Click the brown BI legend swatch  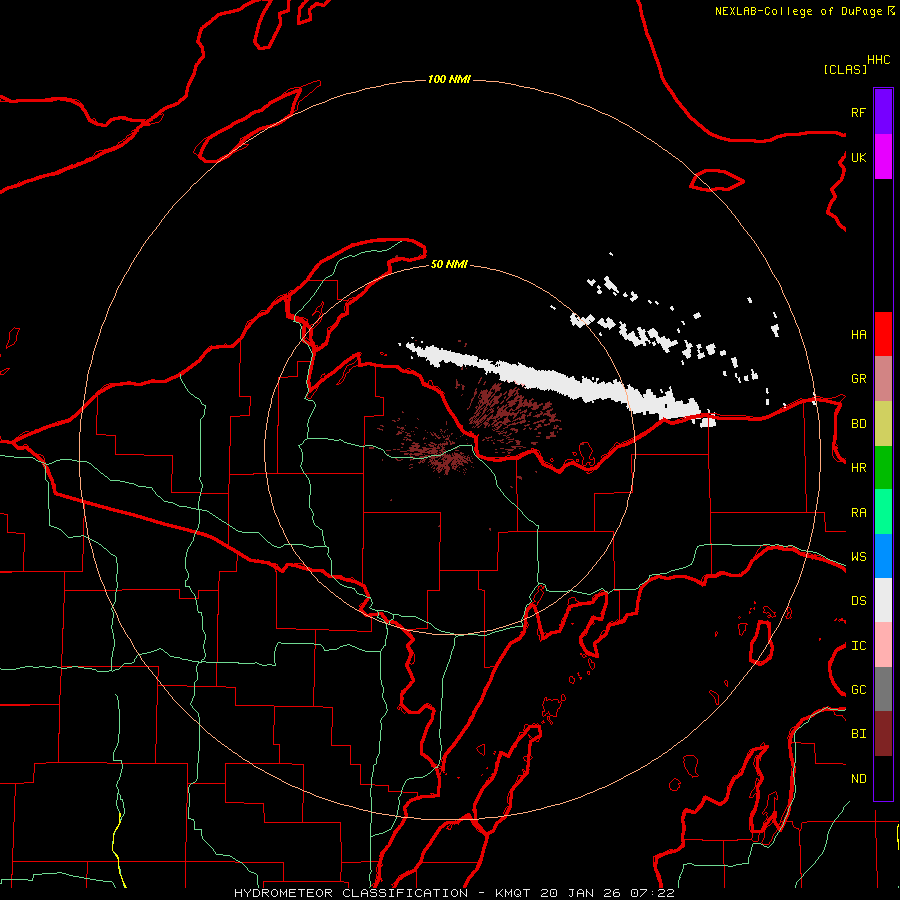(883, 734)
